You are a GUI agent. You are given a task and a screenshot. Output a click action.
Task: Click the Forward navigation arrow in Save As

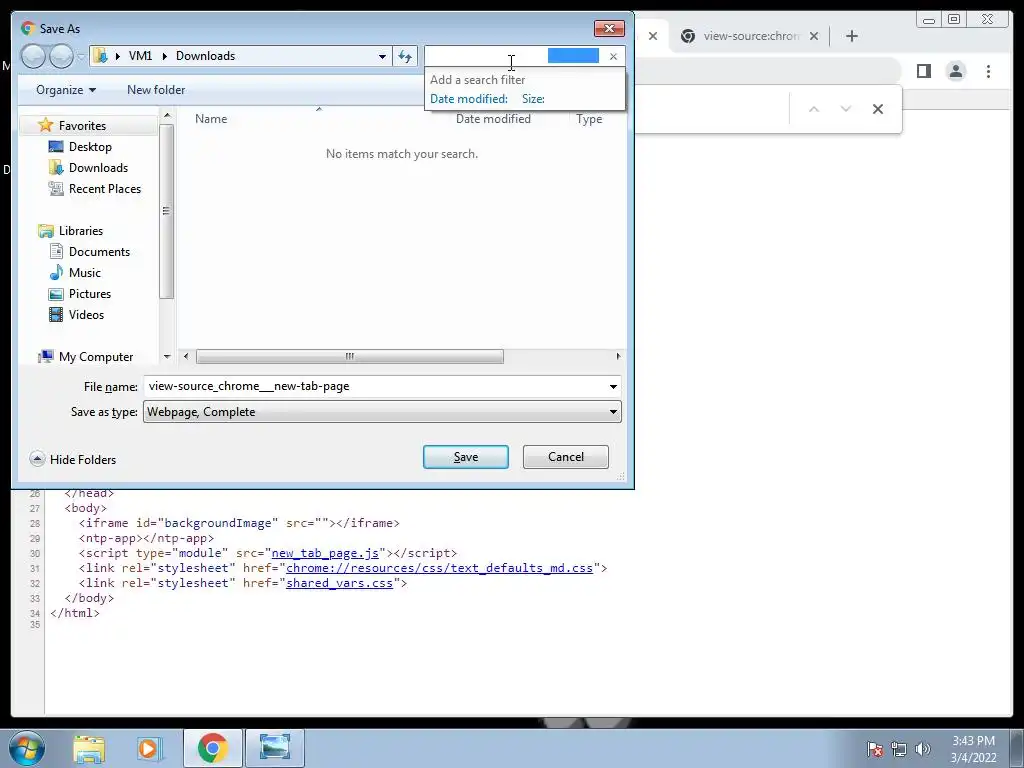pos(61,56)
